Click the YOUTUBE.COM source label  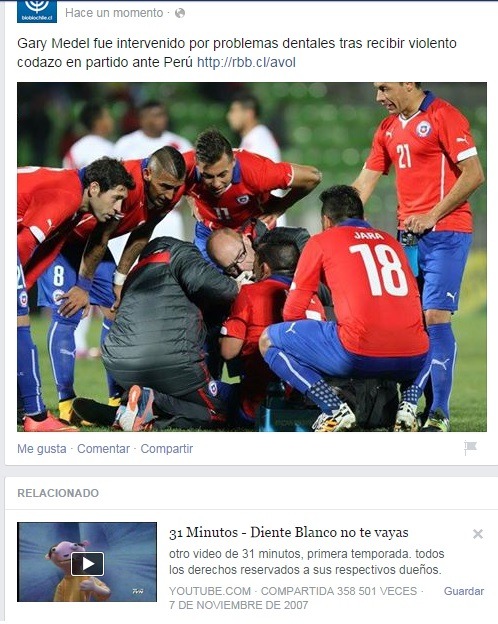coord(210,591)
